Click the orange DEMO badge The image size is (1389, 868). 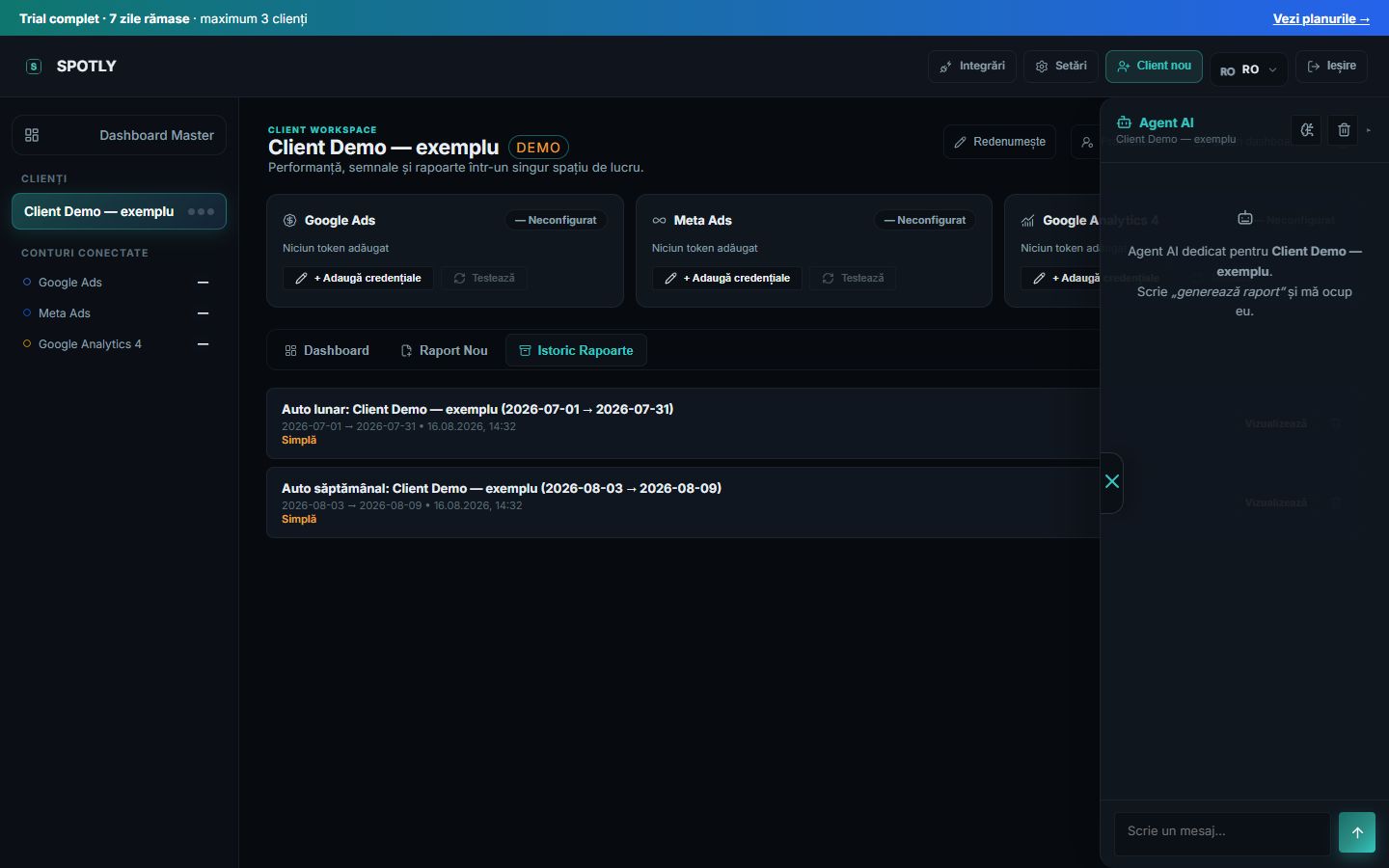click(x=538, y=148)
